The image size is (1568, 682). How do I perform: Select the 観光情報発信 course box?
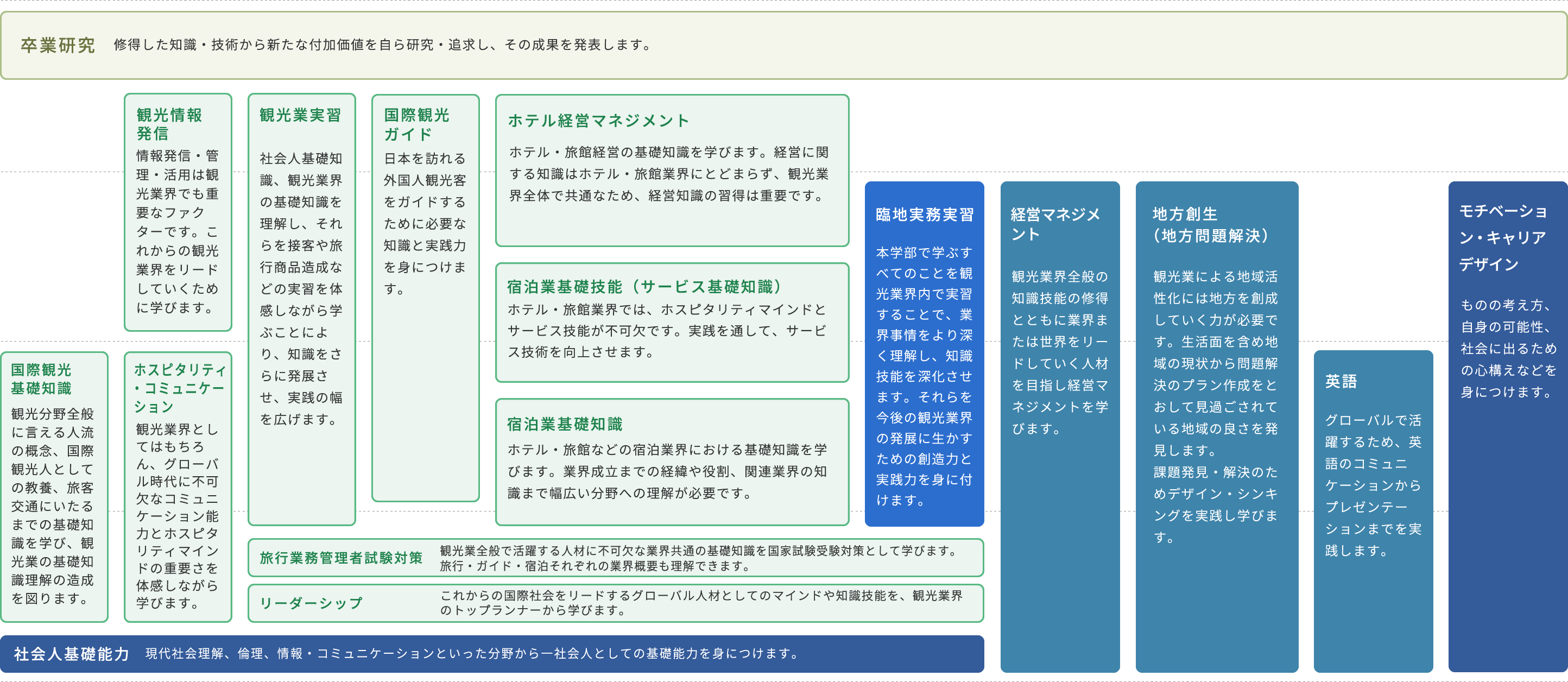pos(178,212)
